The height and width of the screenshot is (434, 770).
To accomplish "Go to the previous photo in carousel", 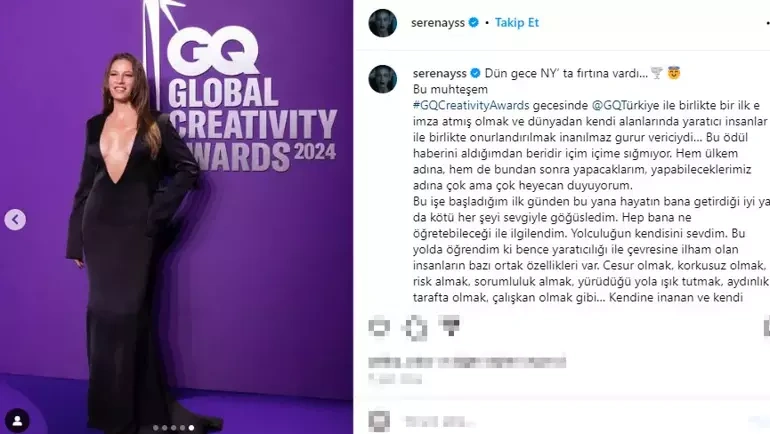I will pos(15,219).
